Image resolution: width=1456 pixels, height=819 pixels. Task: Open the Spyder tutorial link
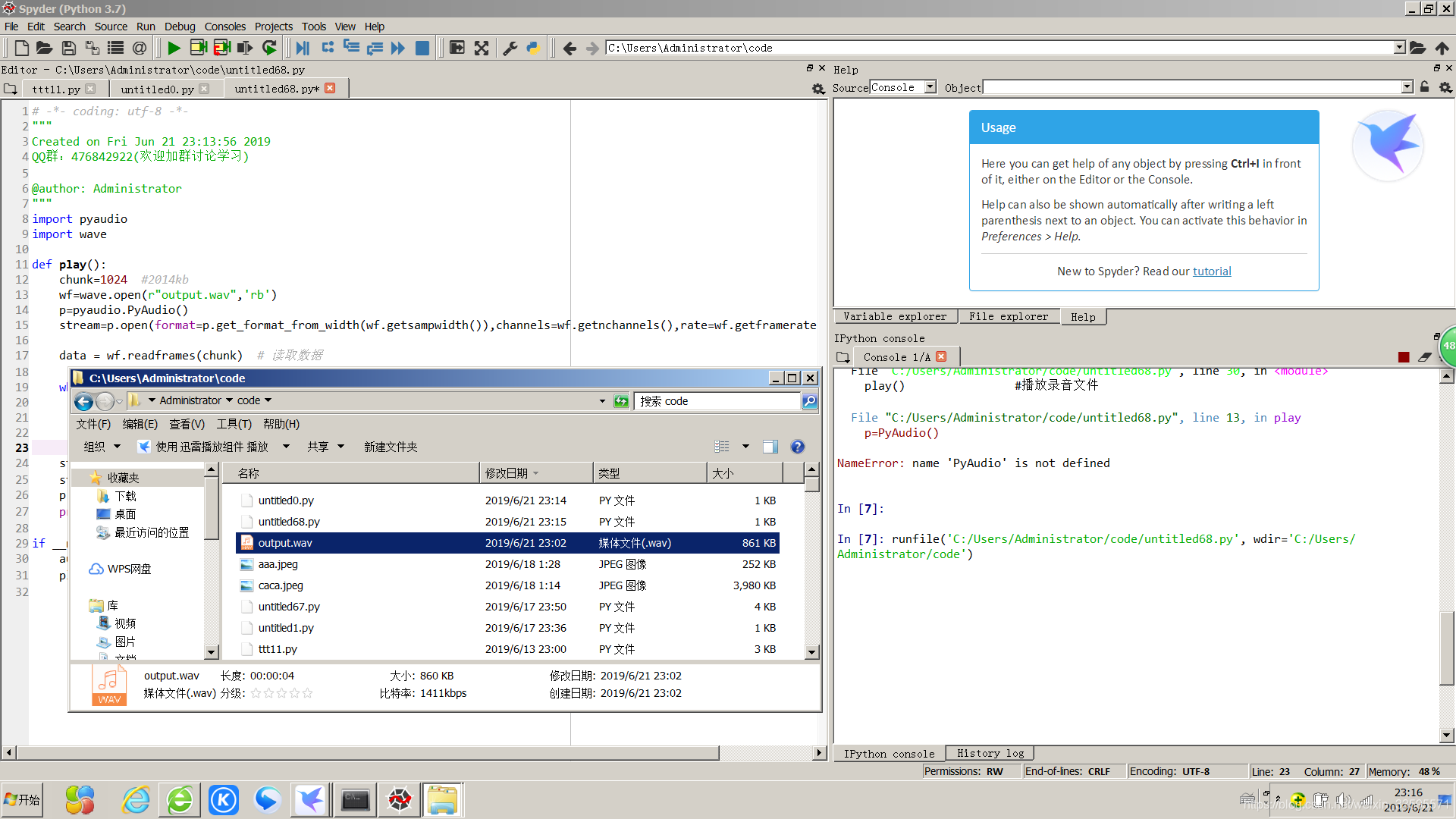(x=1212, y=271)
